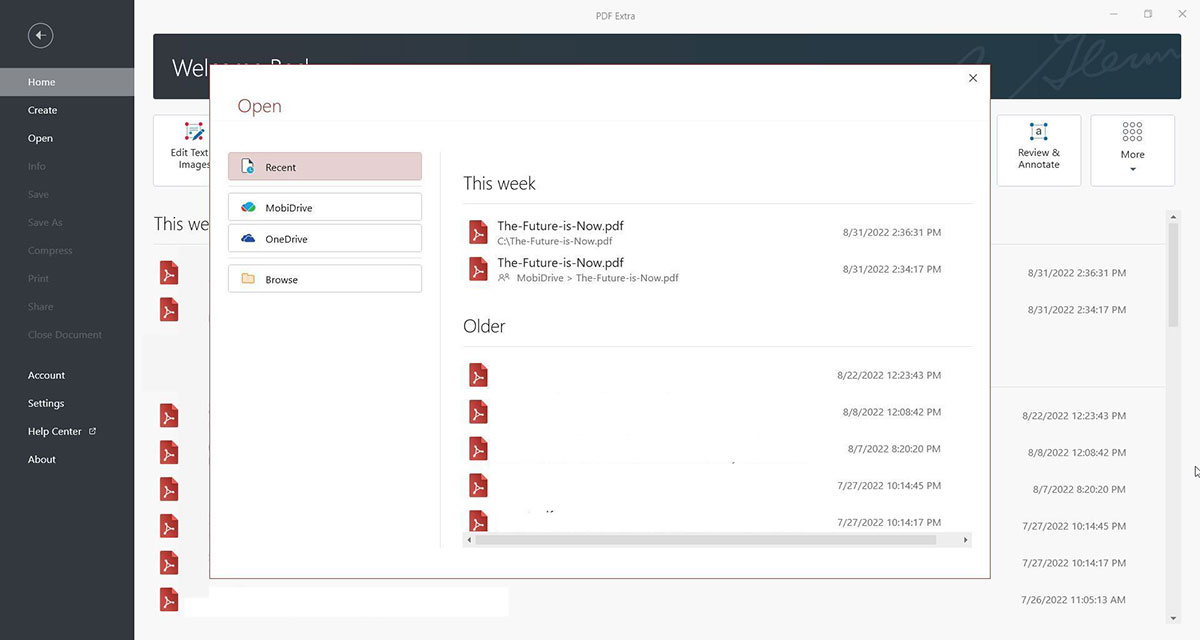Click the MobiDrive cloud icon
Screen dimensions: 1200x640
(x=248, y=207)
